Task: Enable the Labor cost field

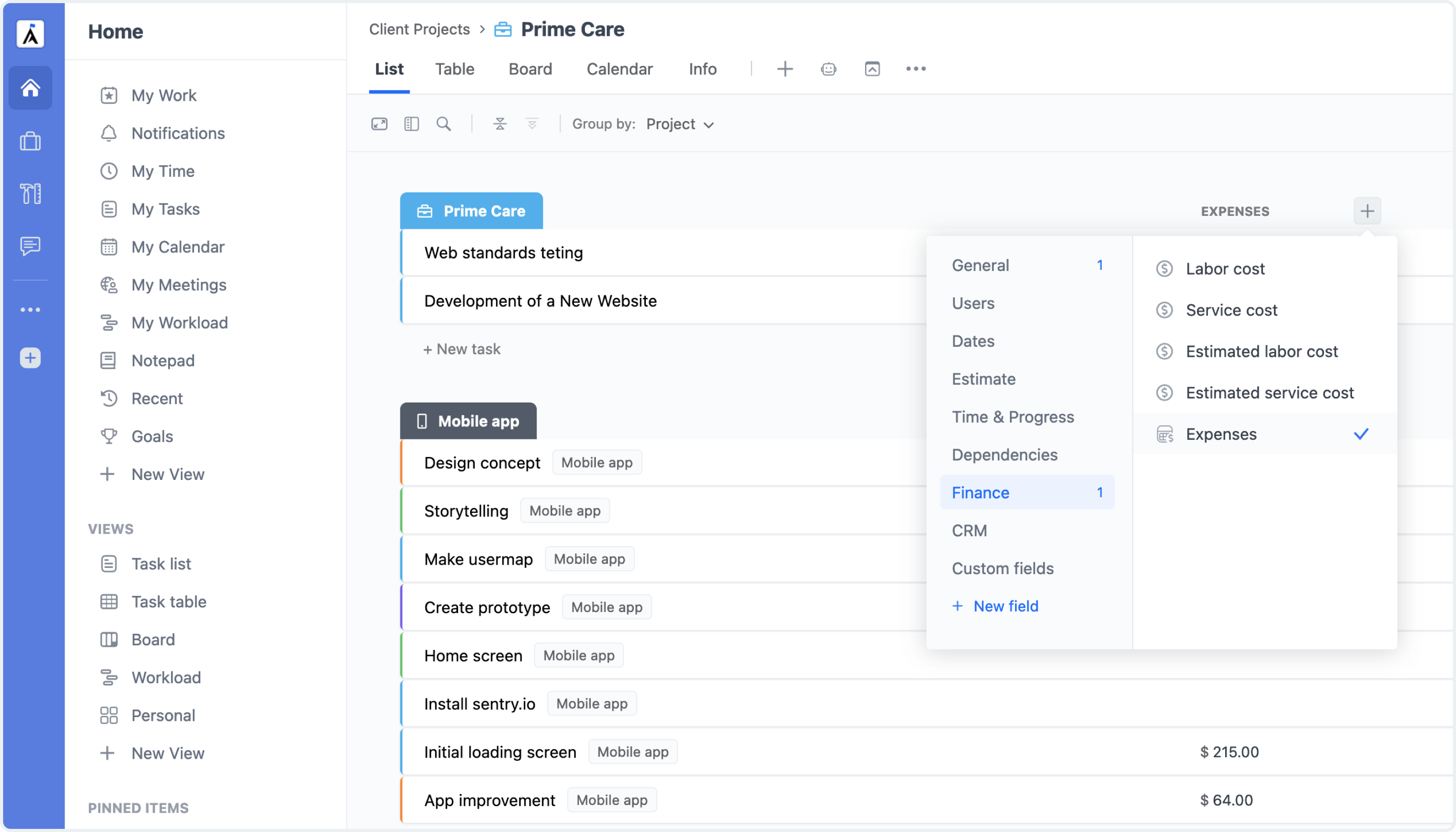Action: coord(1265,268)
